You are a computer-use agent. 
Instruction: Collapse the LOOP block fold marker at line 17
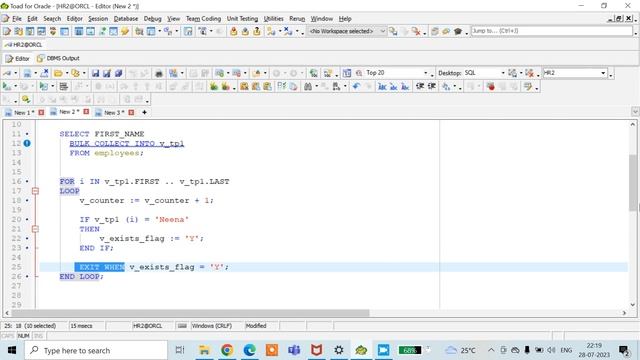[x=36, y=191]
